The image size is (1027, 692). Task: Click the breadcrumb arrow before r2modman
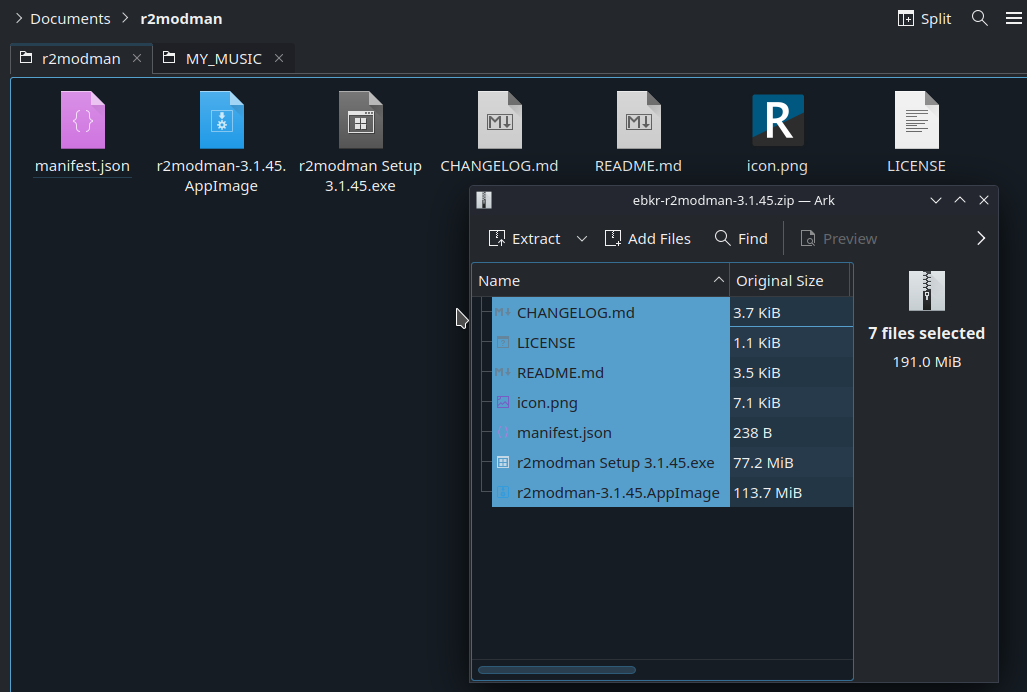tap(125, 18)
